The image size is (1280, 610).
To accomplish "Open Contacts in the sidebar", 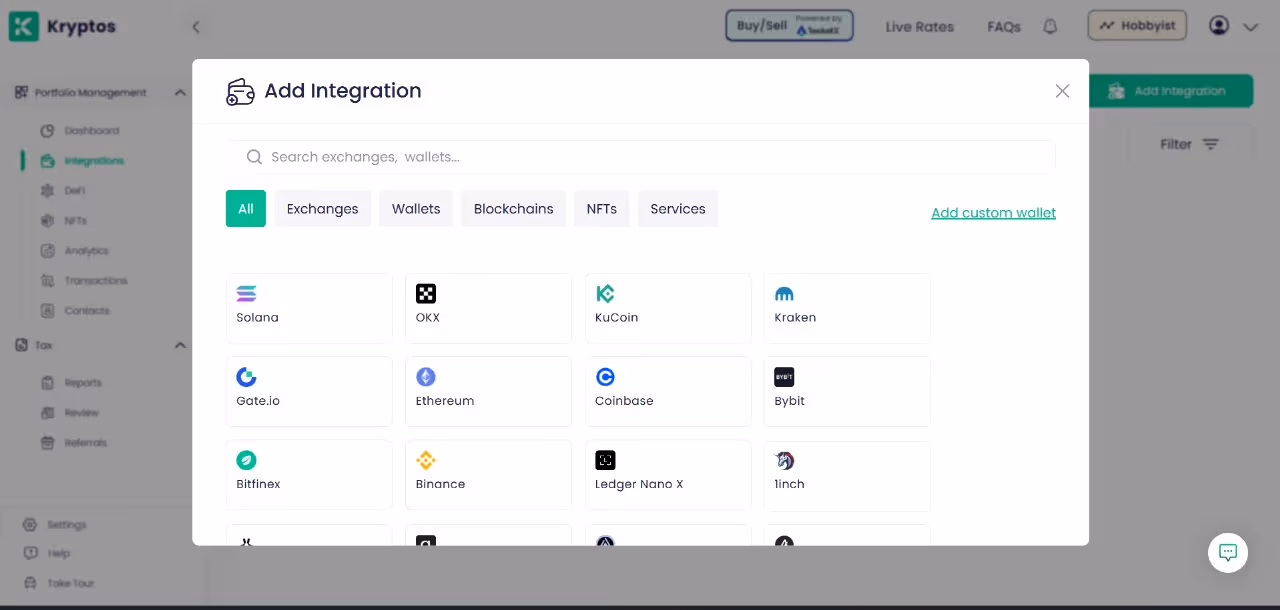I will coord(75,311).
